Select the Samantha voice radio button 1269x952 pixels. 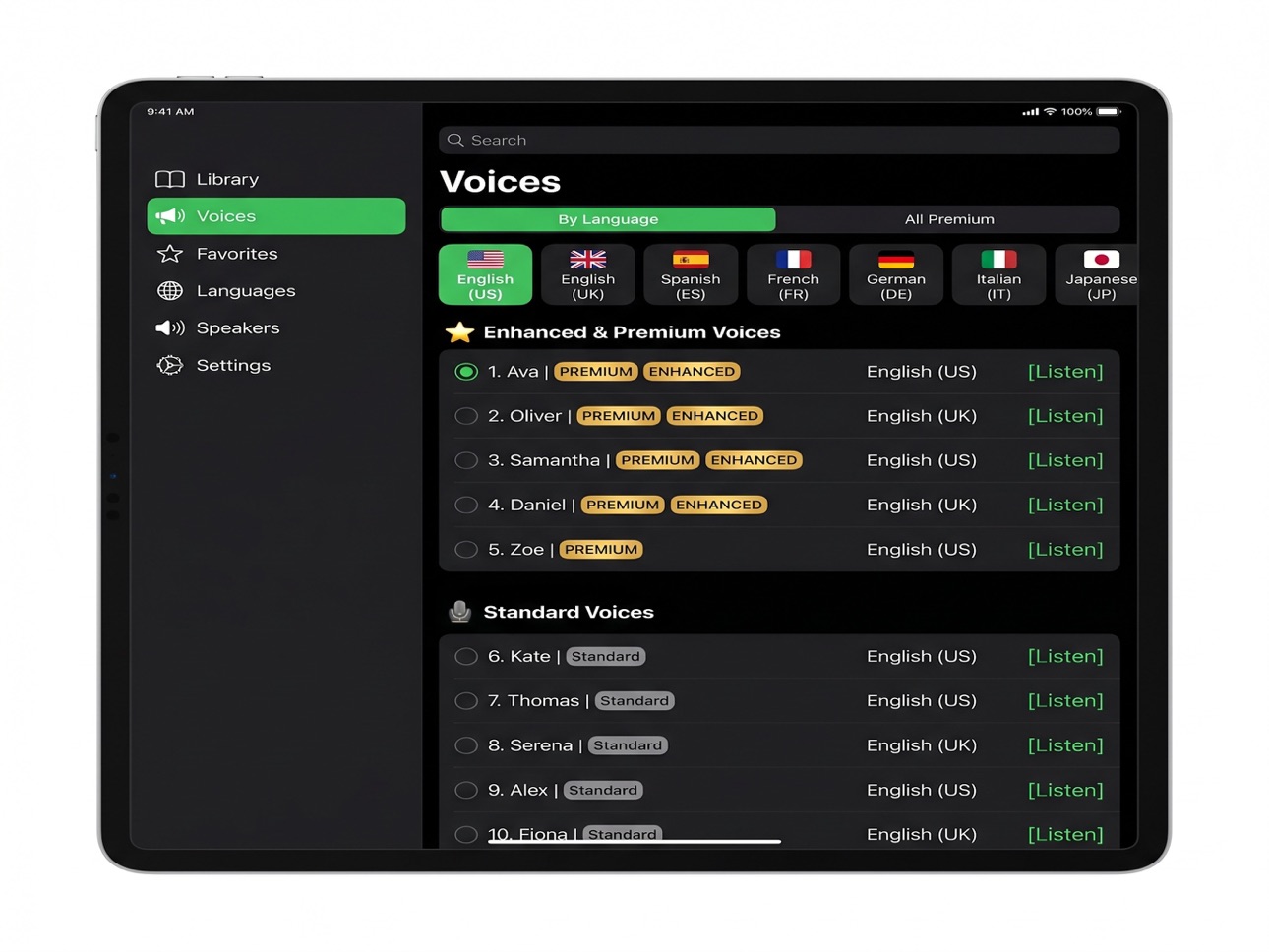coord(466,460)
